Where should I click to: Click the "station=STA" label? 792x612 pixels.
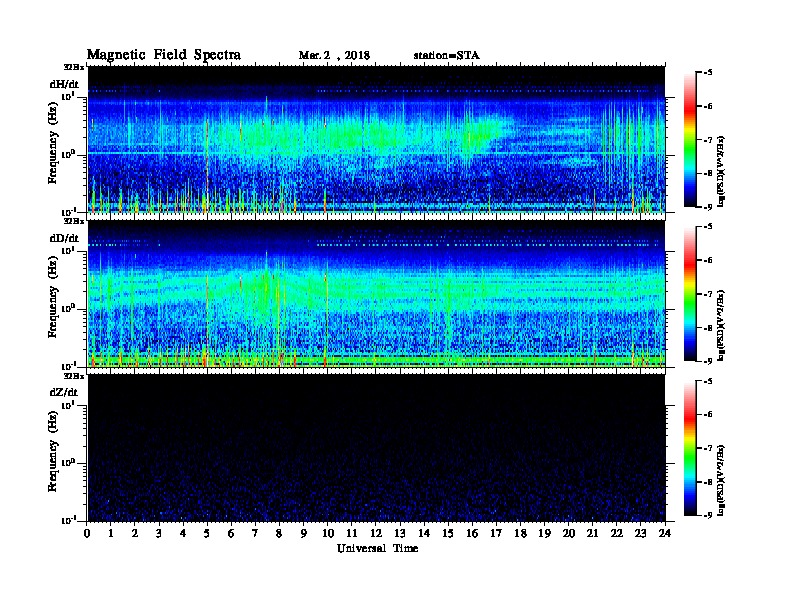click(x=446, y=56)
